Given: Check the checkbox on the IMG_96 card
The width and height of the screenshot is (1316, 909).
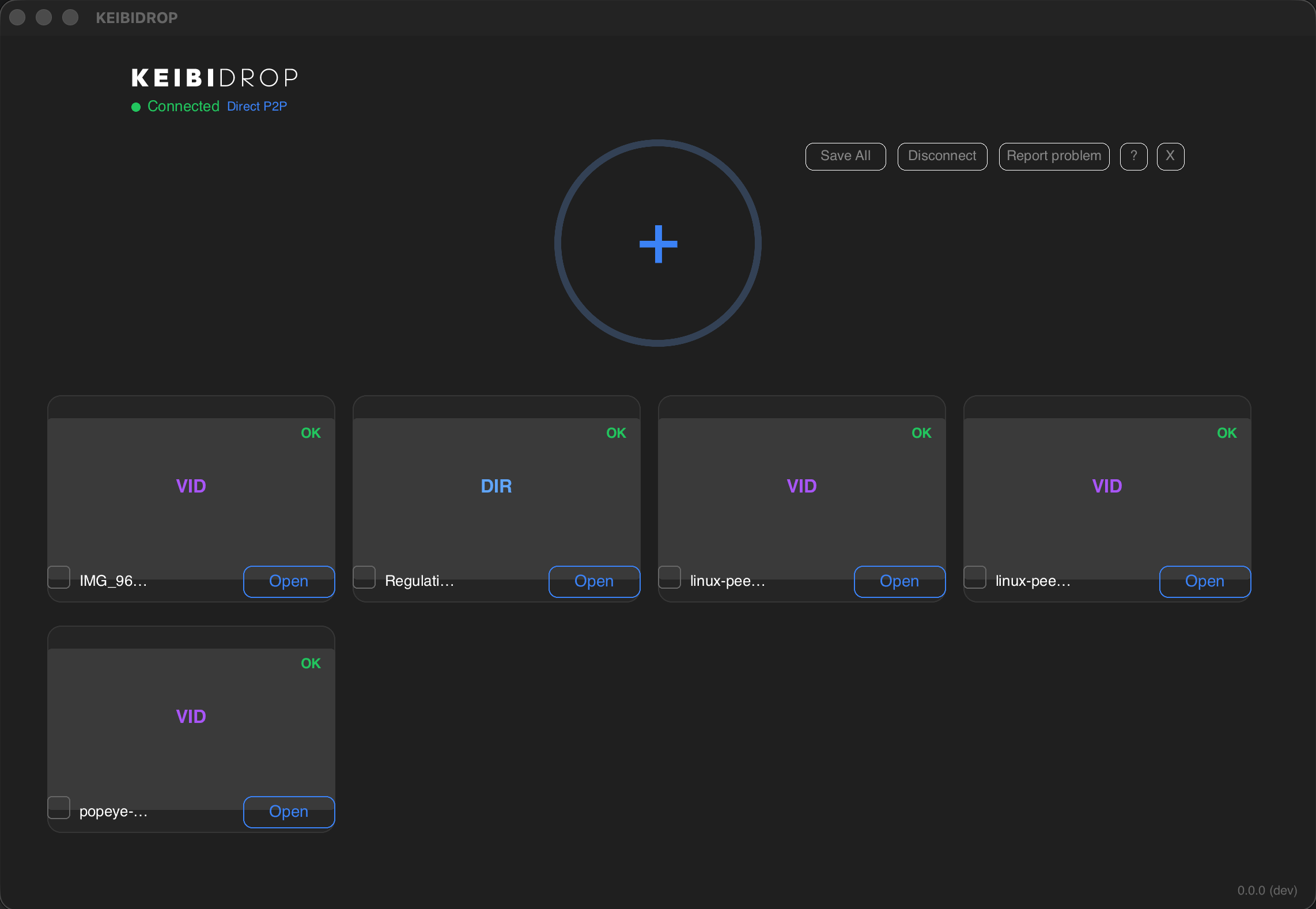Looking at the screenshot, I should (x=59, y=577).
